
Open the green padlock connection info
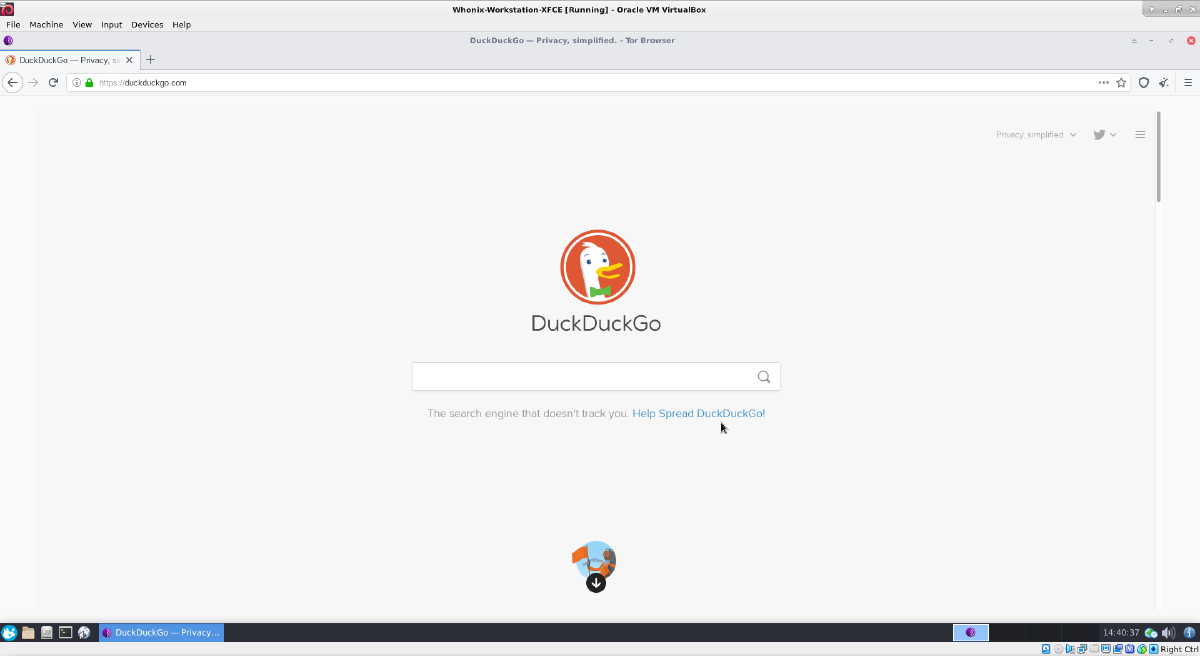(89, 83)
